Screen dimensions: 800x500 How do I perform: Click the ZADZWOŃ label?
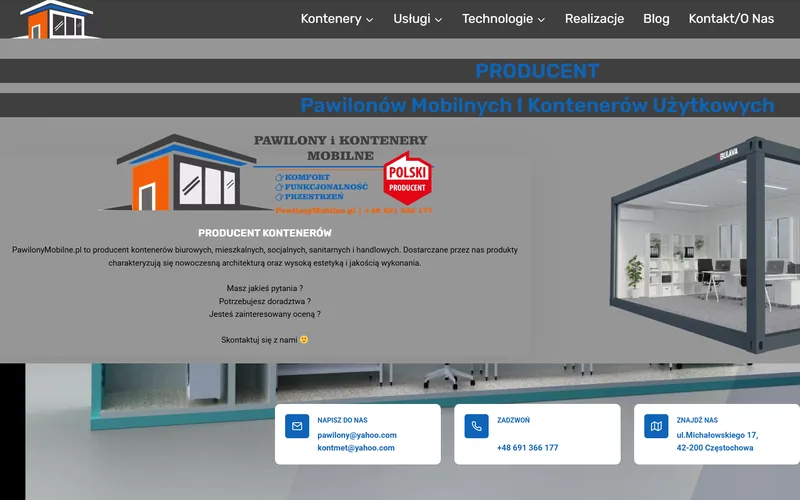click(513, 420)
